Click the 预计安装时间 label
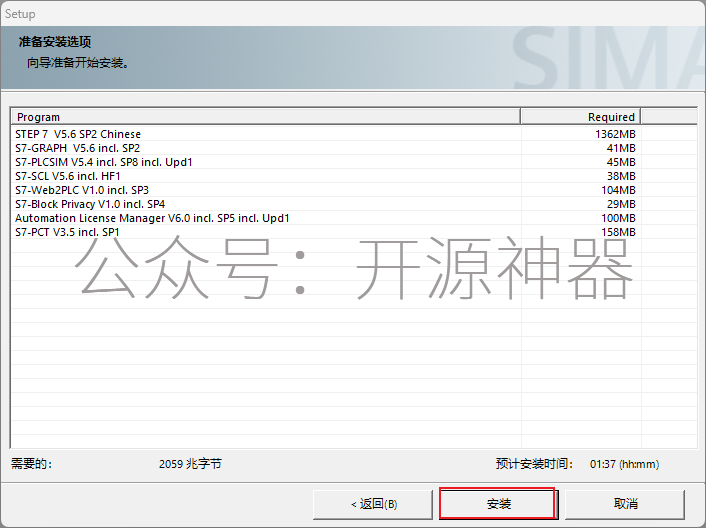This screenshot has height=528, width=706. pyautogui.click(x=534, y=464)
